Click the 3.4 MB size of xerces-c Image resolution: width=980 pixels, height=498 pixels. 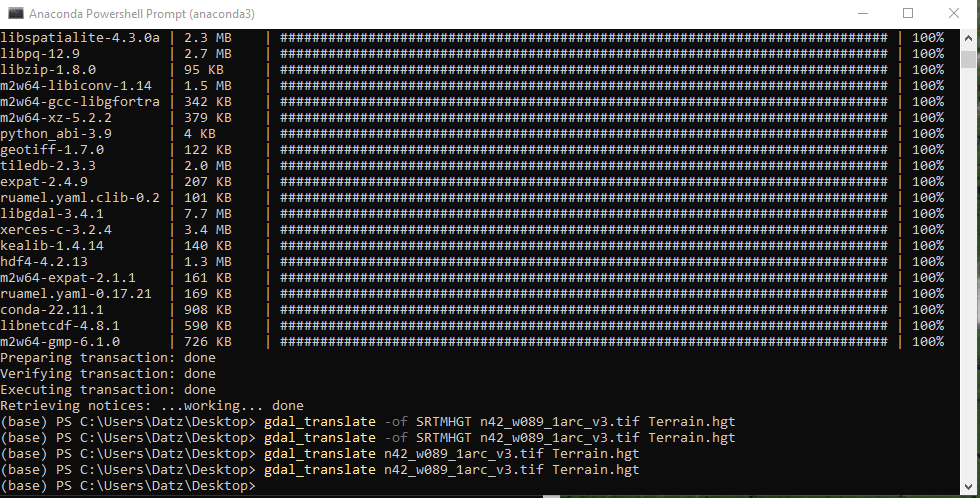(208, 230)
